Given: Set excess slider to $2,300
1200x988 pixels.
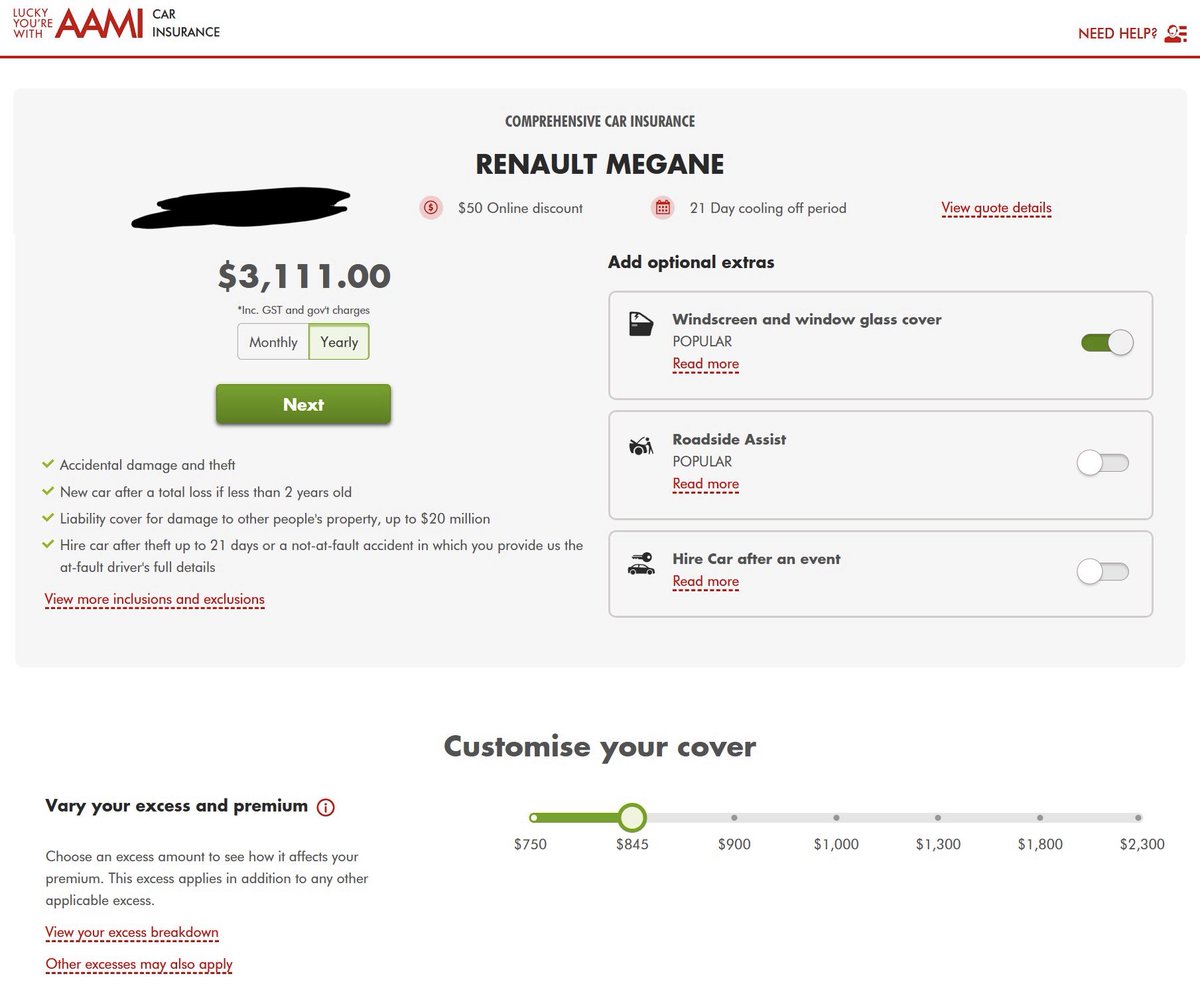Looking at the screenshot, I should click(x=1139, y=818).
